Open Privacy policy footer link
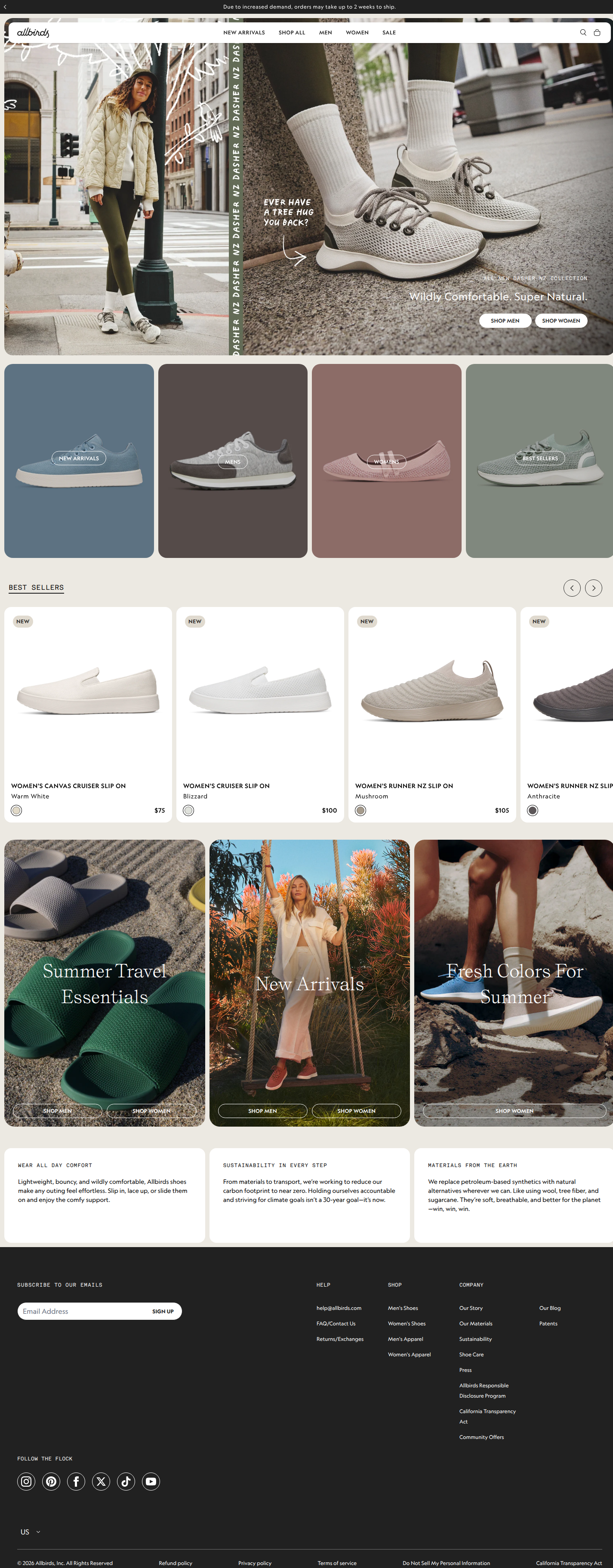 (255, 1563)
